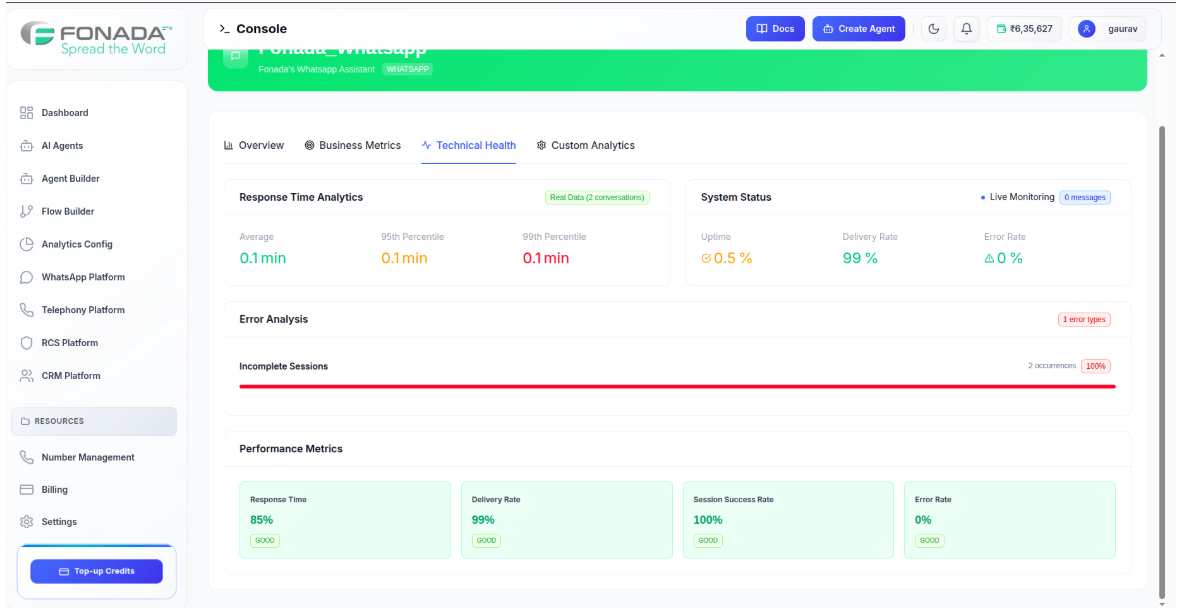Switch to the Overview tab
The width and height of the screenshot is (1177, 610).
click(x=254, y=146)
